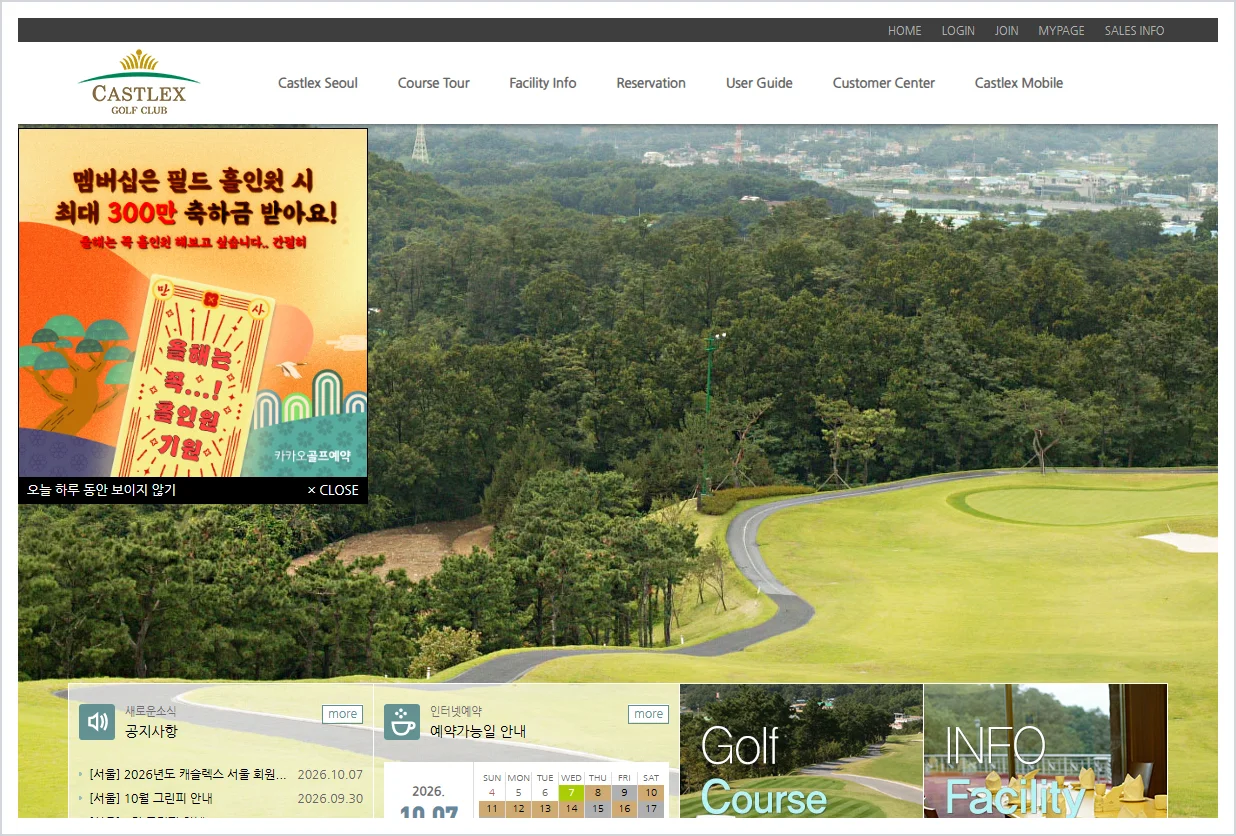This screenshot has height=836, width=1236.
Task: Click the hole-in-one promotion popup banner
Action: (193, 303)
